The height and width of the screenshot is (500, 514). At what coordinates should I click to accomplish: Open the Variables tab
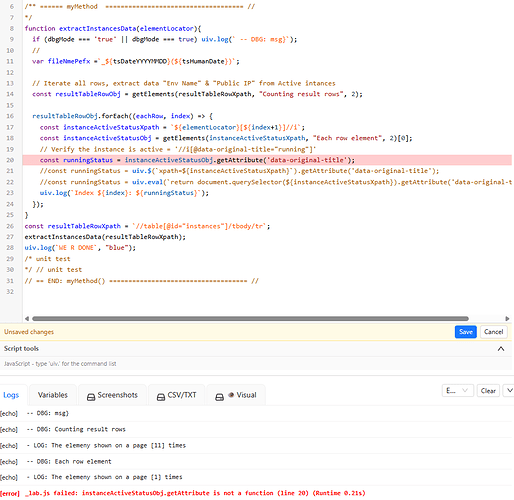point(53,395)
